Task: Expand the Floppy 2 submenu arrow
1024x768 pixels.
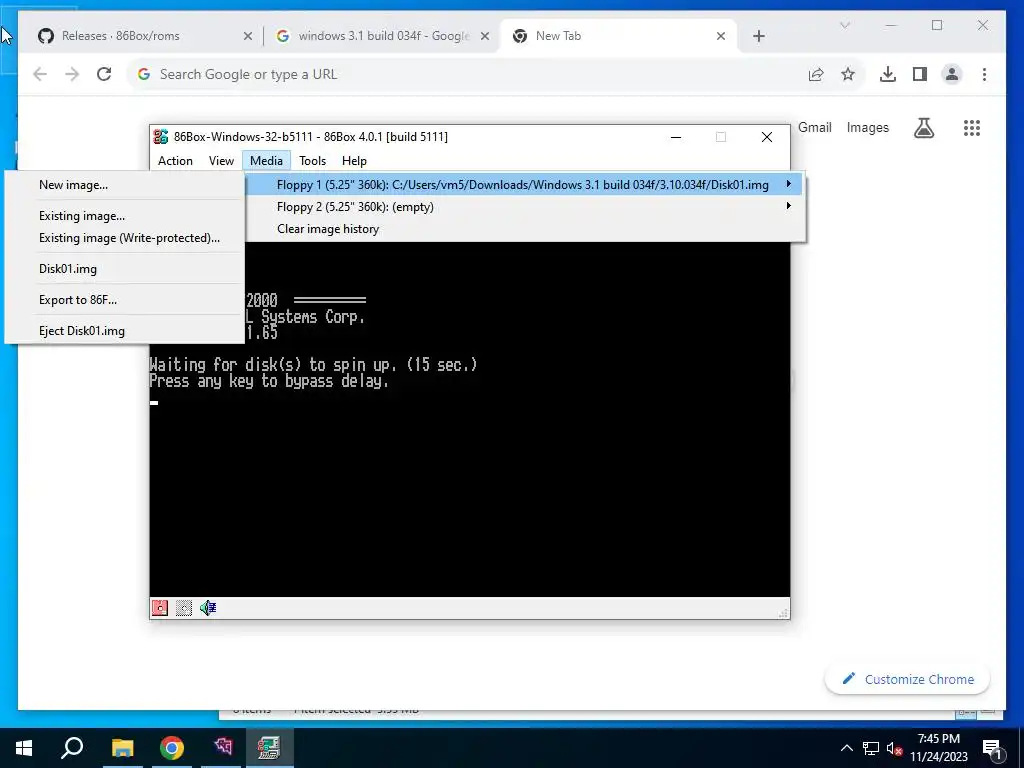Action: click(789, 206)
